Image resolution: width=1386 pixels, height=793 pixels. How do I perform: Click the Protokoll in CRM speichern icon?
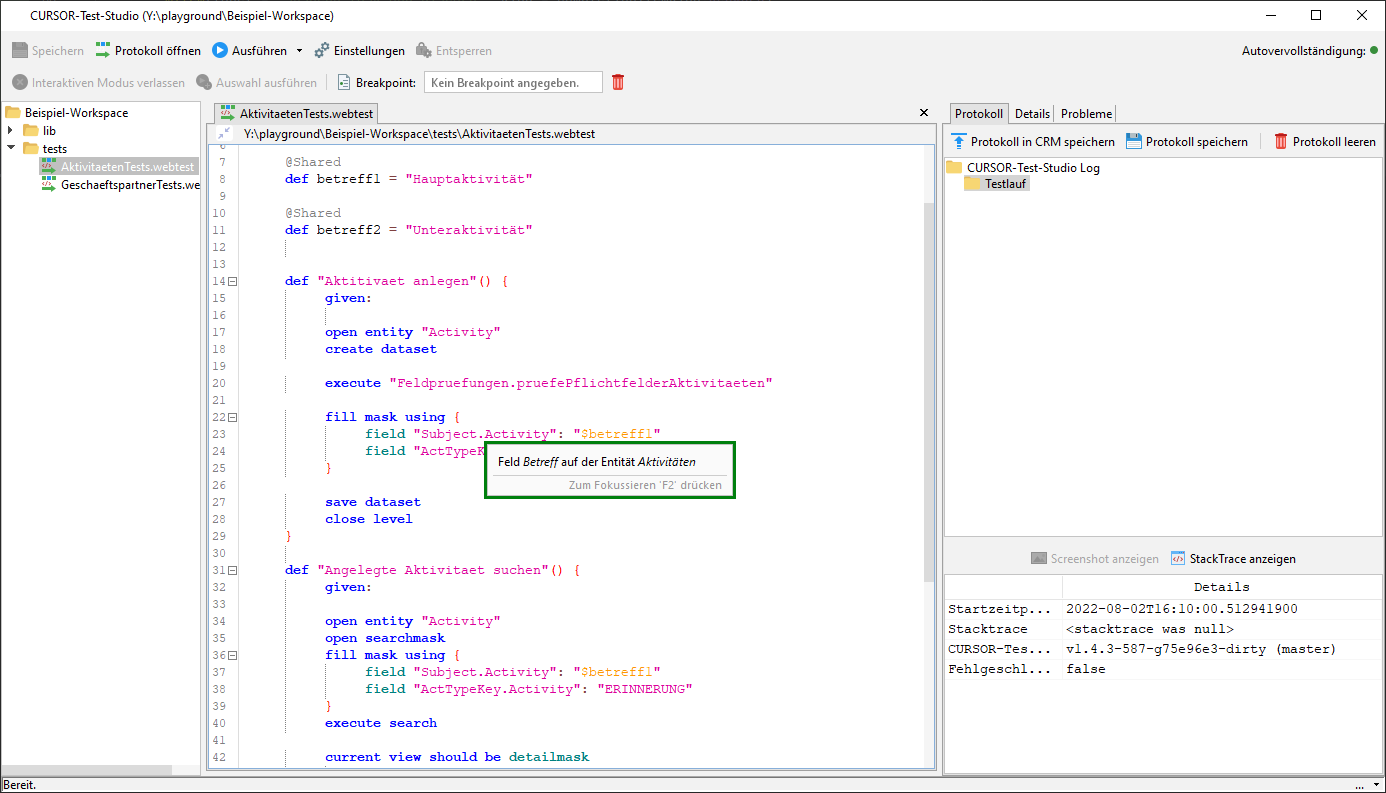coord(959,142)
